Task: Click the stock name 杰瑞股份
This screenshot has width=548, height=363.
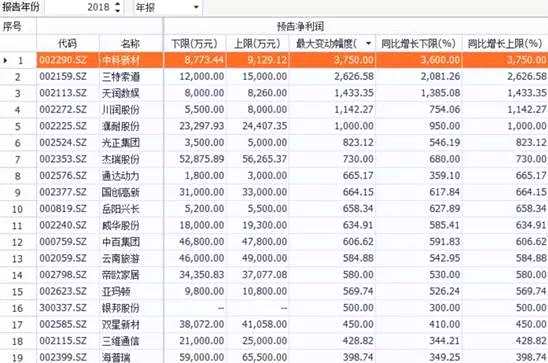Action: point(121,159)
